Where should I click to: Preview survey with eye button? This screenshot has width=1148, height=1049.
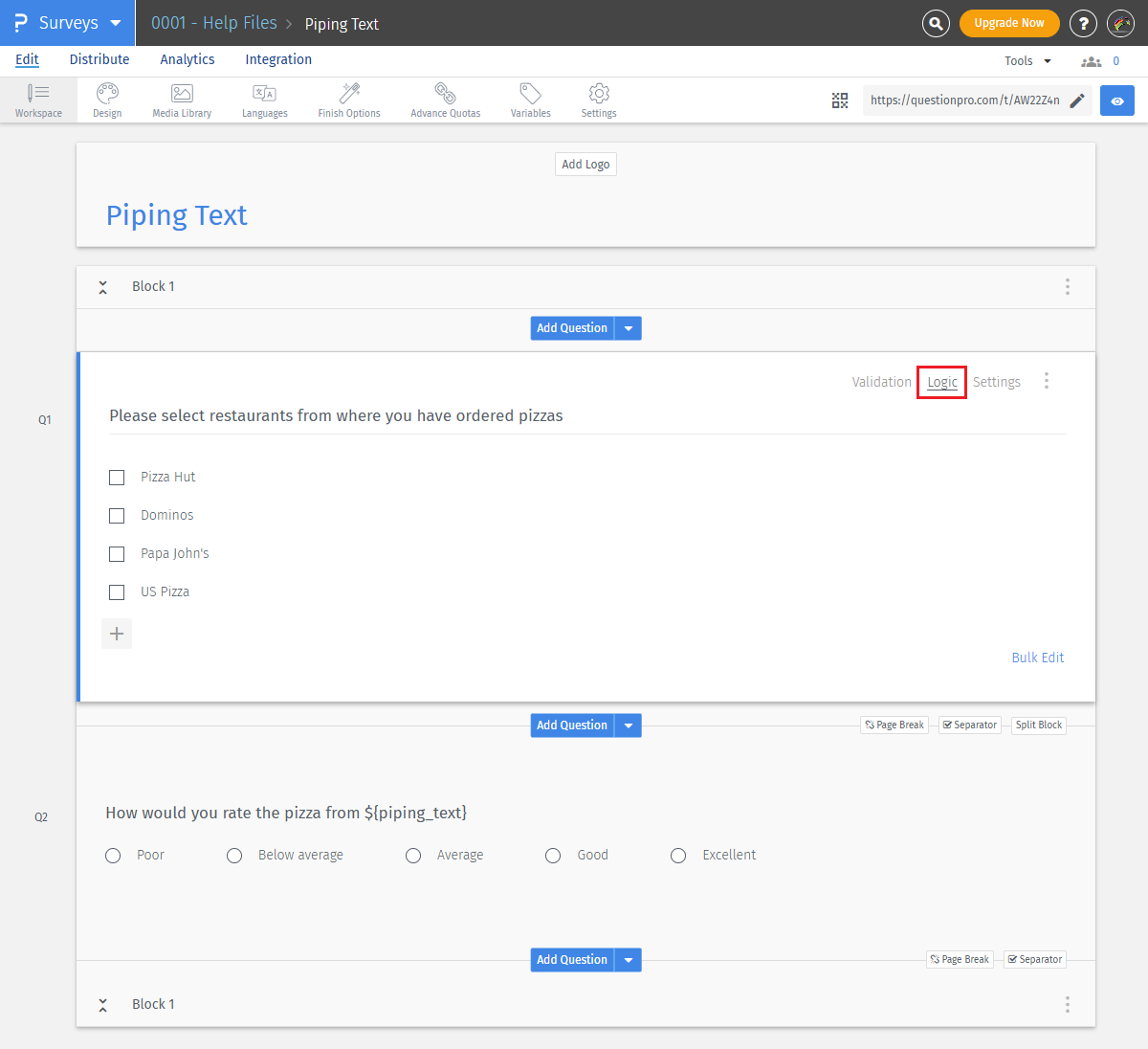(x=1116, y=100)
